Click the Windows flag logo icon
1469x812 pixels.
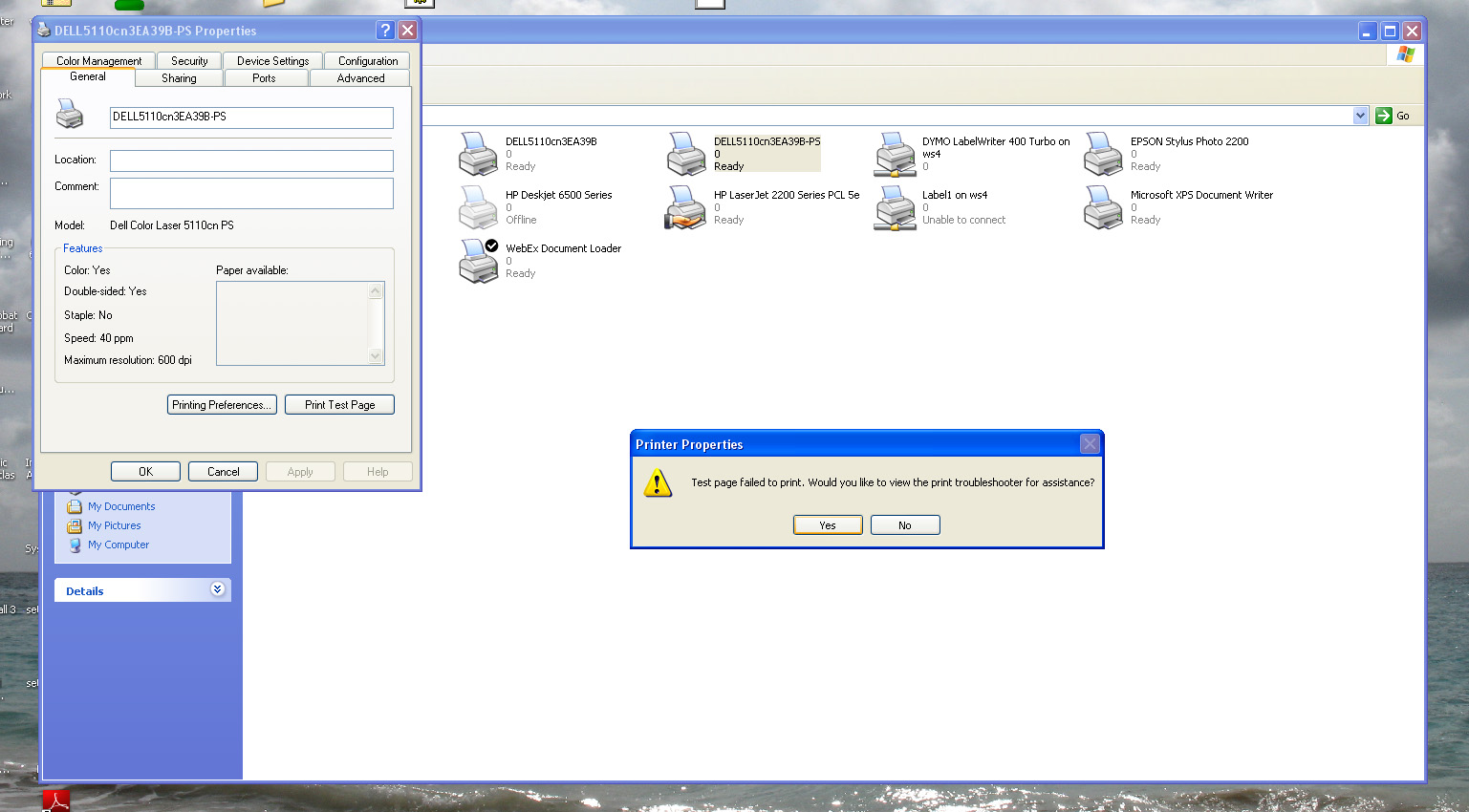(x=1405, y=54)
